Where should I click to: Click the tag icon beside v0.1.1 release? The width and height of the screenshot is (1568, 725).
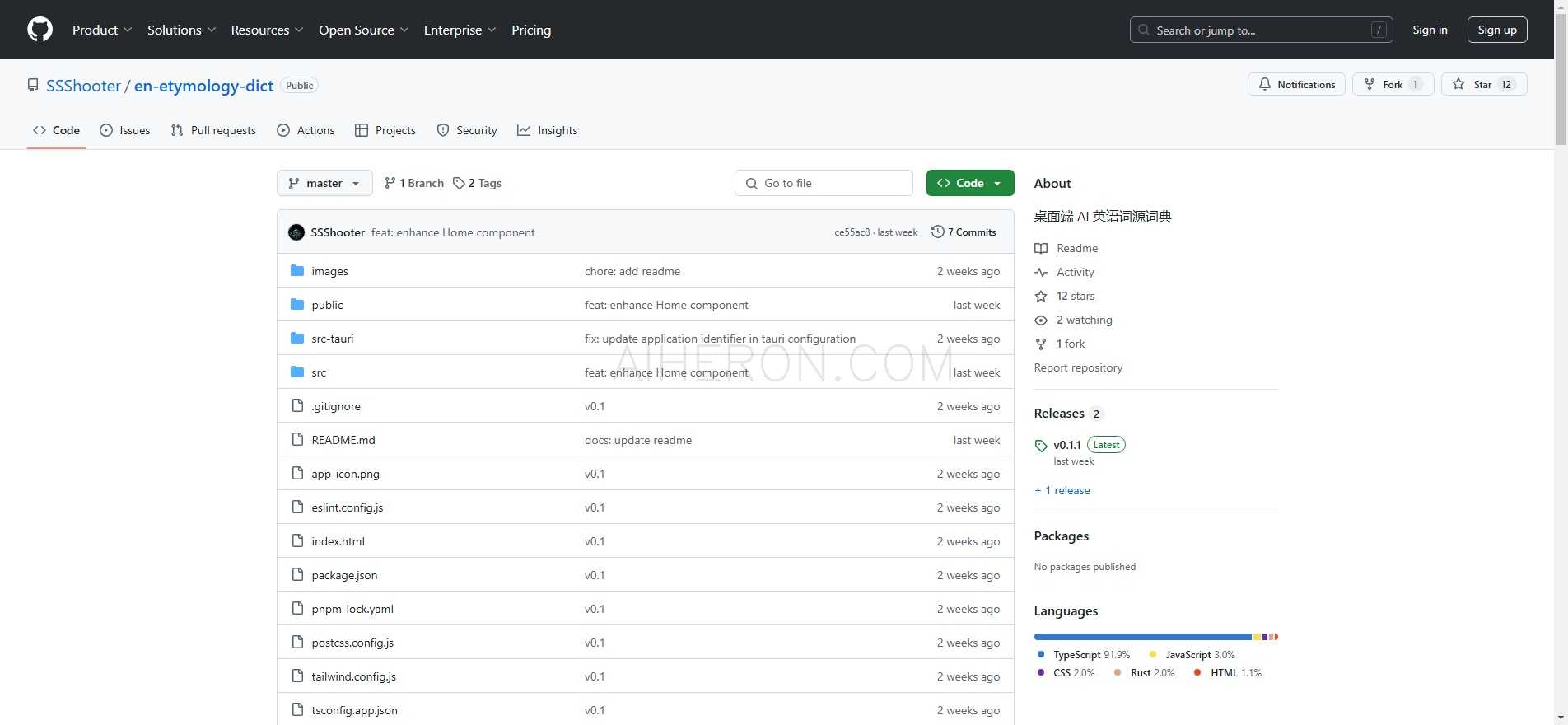coord(1041,446)
